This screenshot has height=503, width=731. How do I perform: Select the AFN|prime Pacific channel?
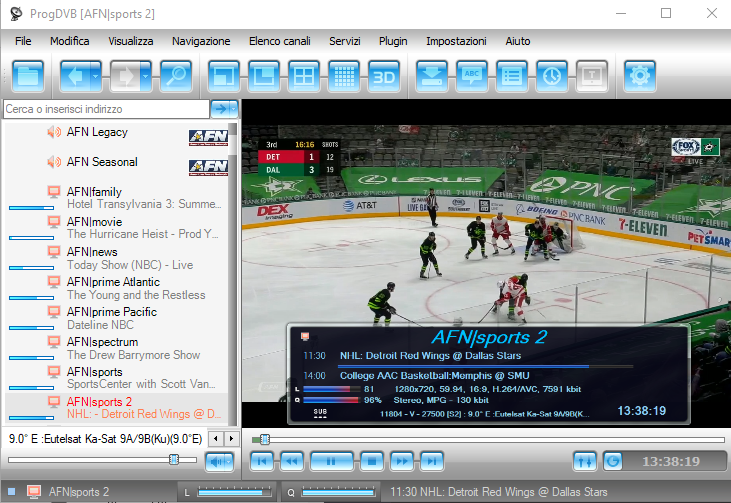(117, 318)
